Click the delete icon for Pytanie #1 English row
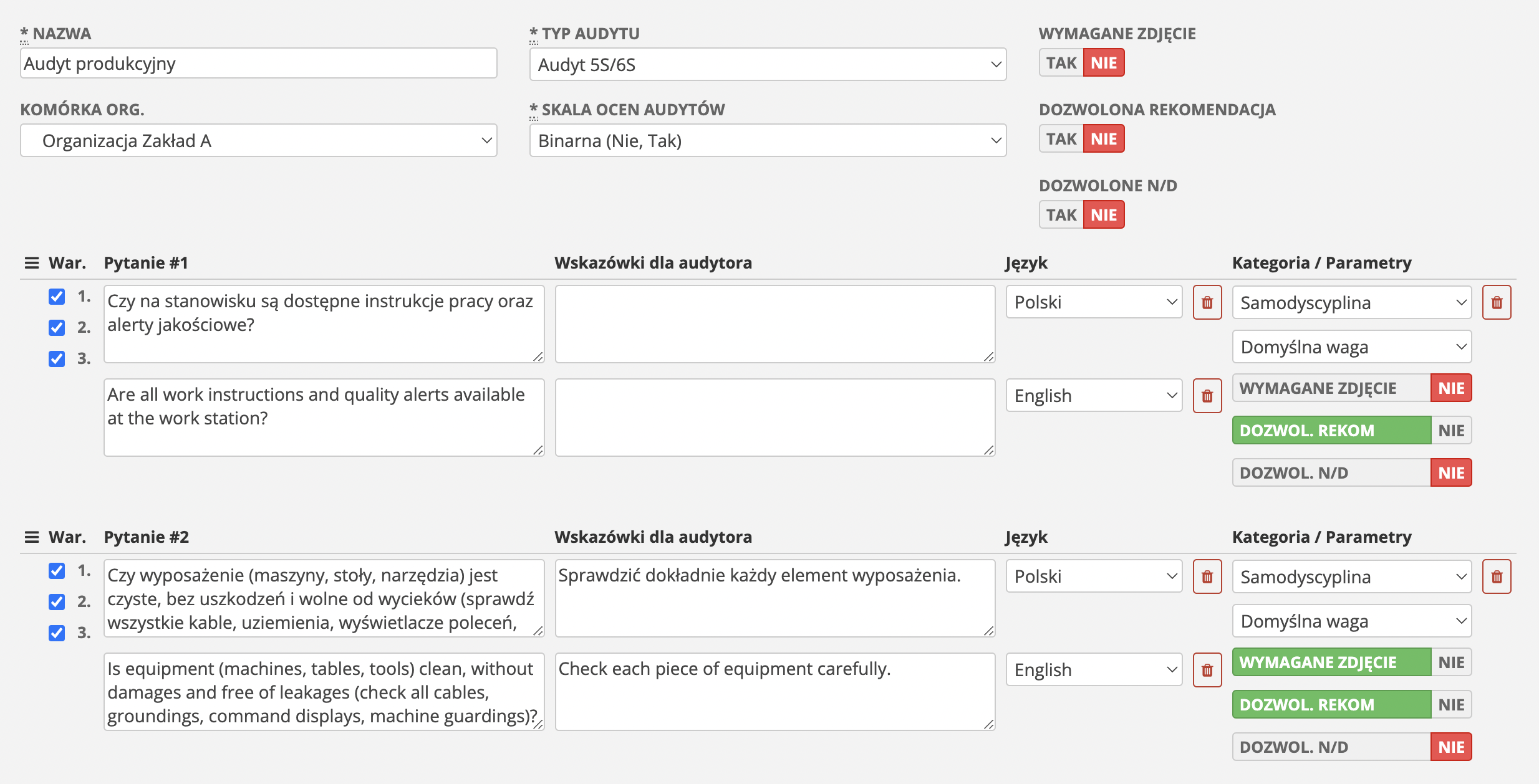Image resolution: width=1539 pixels, height=784 pixels. [1207, 395]
